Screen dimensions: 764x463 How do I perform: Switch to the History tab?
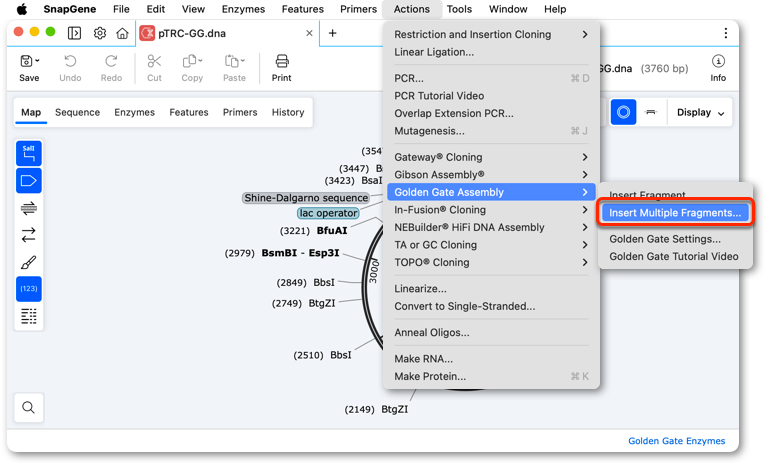(x=288, y=112)
